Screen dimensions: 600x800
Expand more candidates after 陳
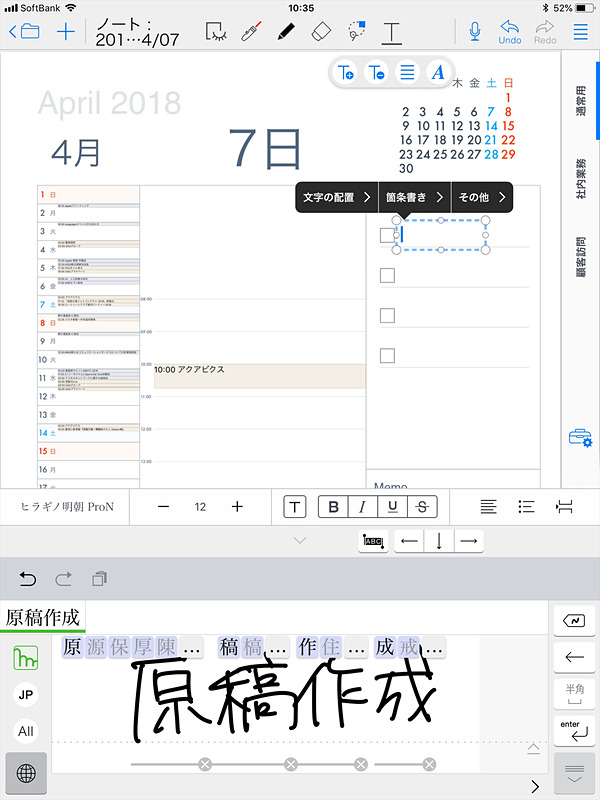(x=192, y=648)
